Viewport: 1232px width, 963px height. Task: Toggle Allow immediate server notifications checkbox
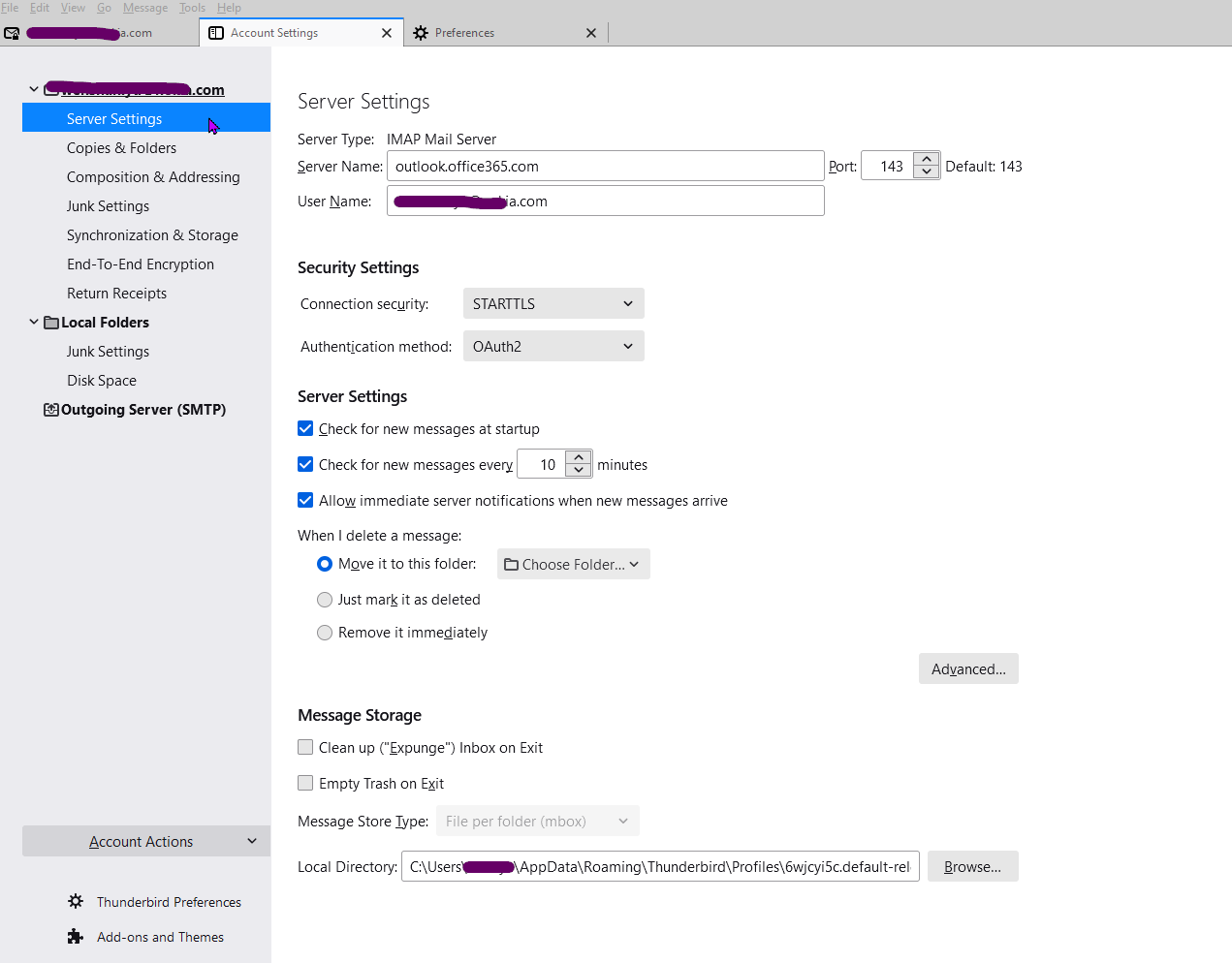305,500
